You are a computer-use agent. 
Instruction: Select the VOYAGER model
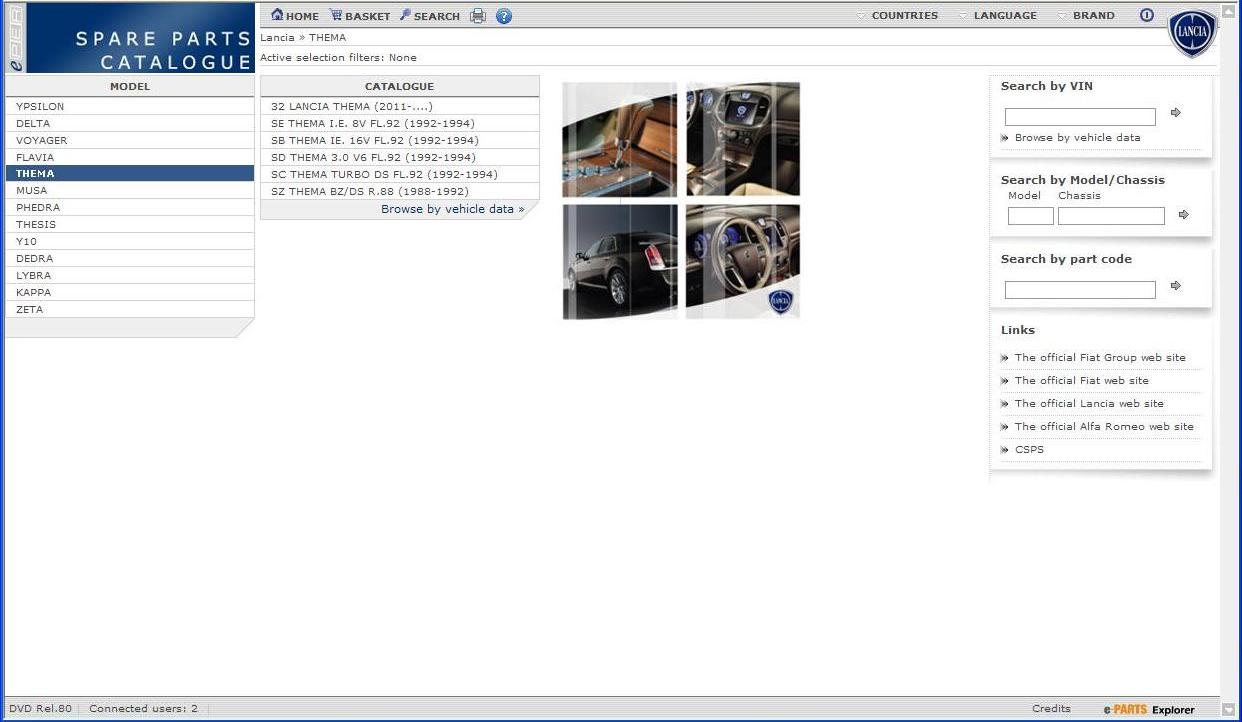(130, 140)
